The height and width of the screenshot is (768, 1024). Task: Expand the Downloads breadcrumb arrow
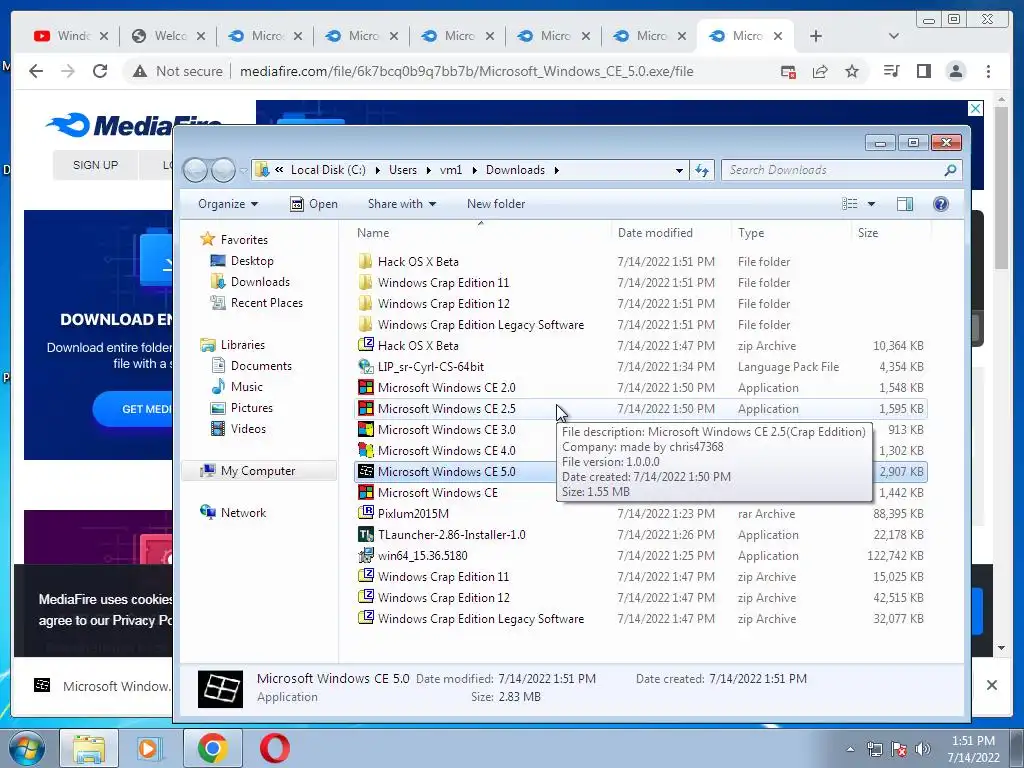tap(556, 170)
